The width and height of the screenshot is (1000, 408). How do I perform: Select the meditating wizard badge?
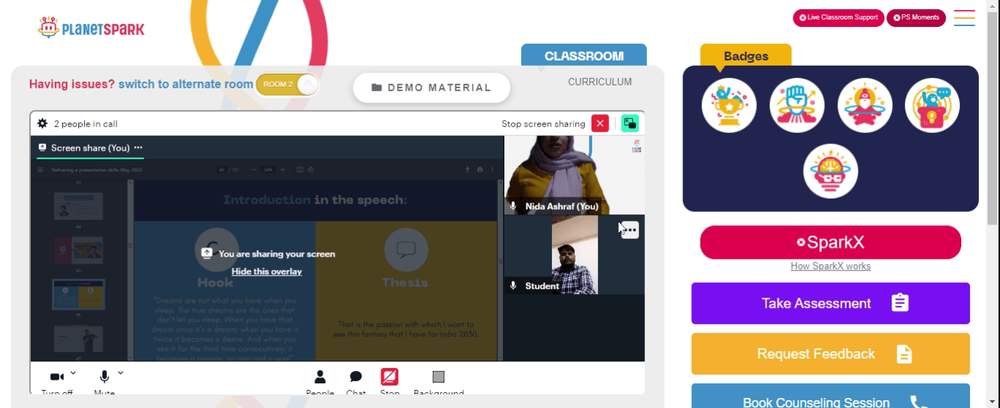[865, 105]
